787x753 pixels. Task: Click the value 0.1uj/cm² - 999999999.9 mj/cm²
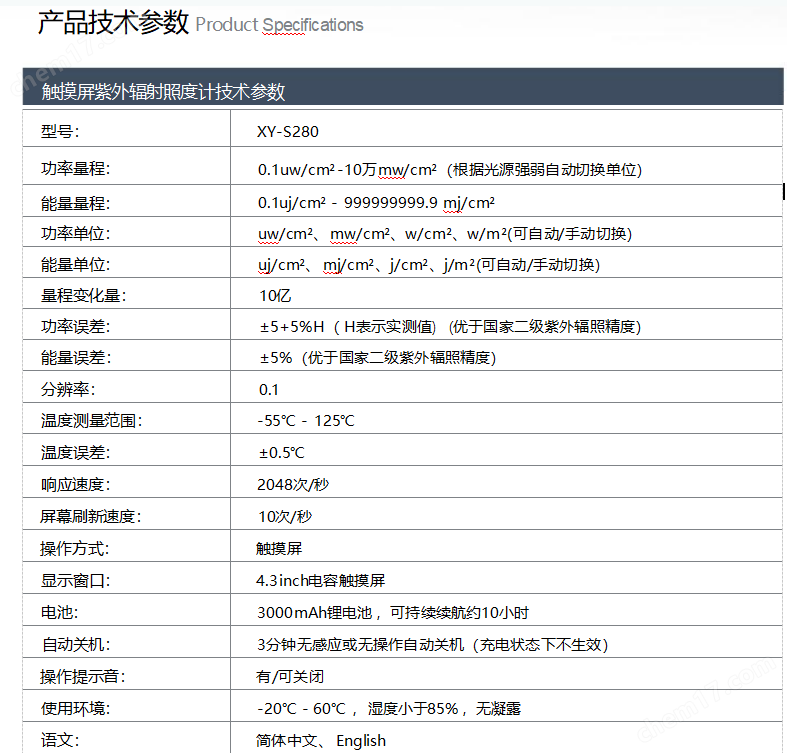tap(376, 203)
